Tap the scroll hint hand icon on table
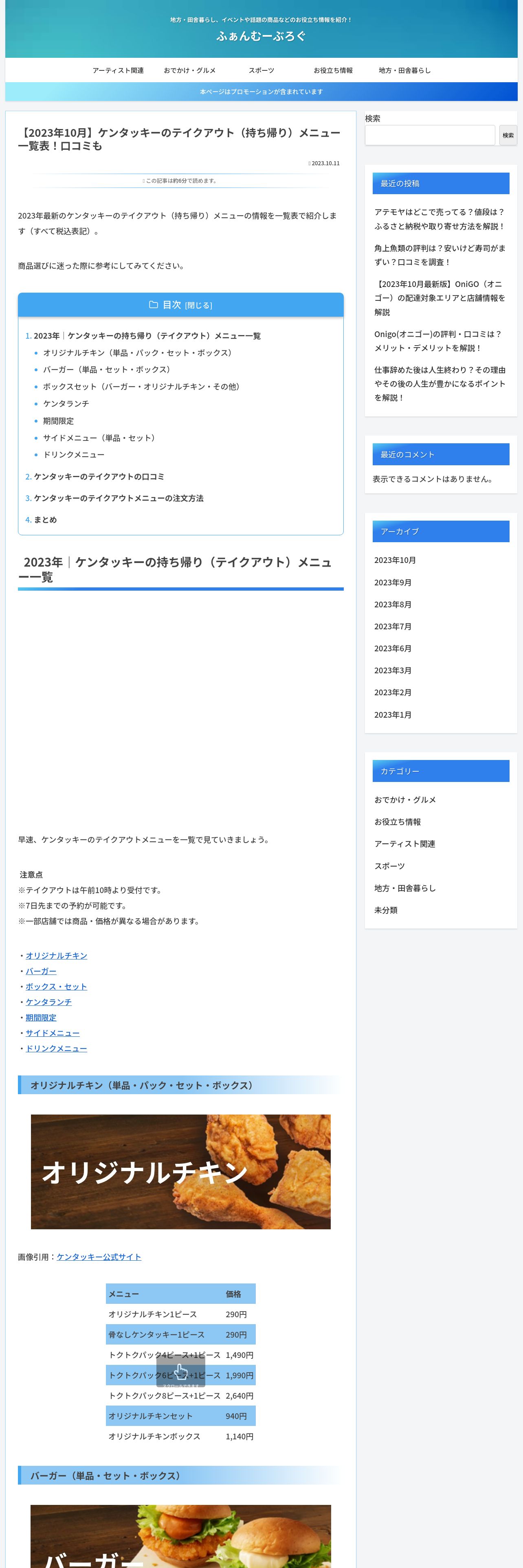The height and width of the screenshot is (1568, 523). click(x=181, y=1371)
